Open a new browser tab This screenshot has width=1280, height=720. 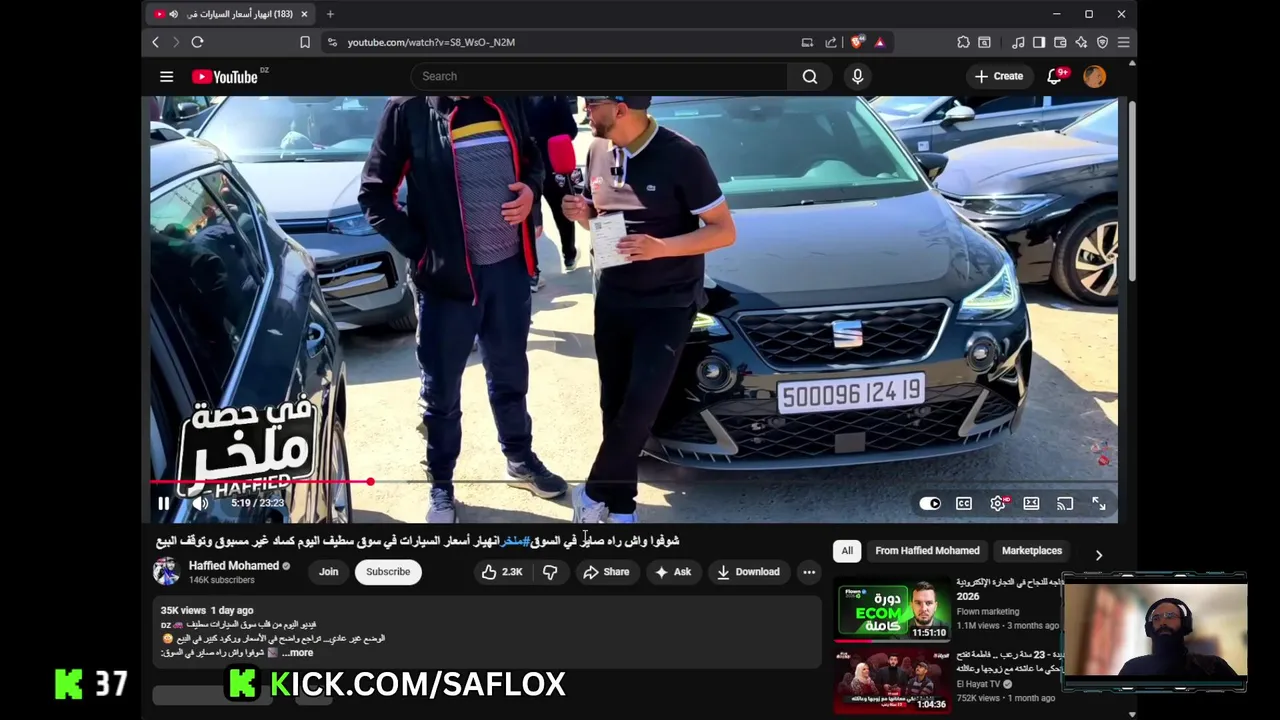[x=330, y=14]
